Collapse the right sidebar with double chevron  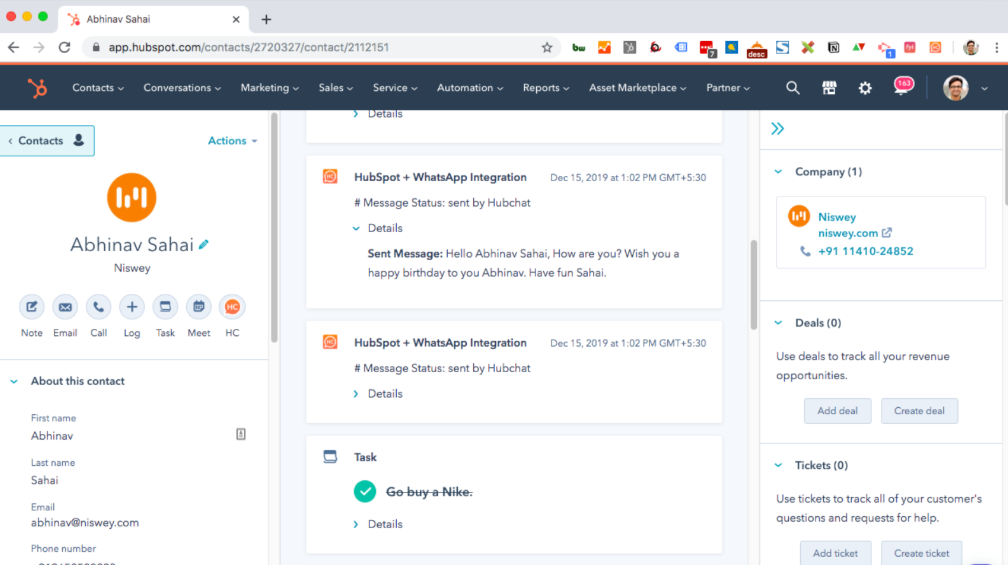pyautogui.click(x=778, y=129)
